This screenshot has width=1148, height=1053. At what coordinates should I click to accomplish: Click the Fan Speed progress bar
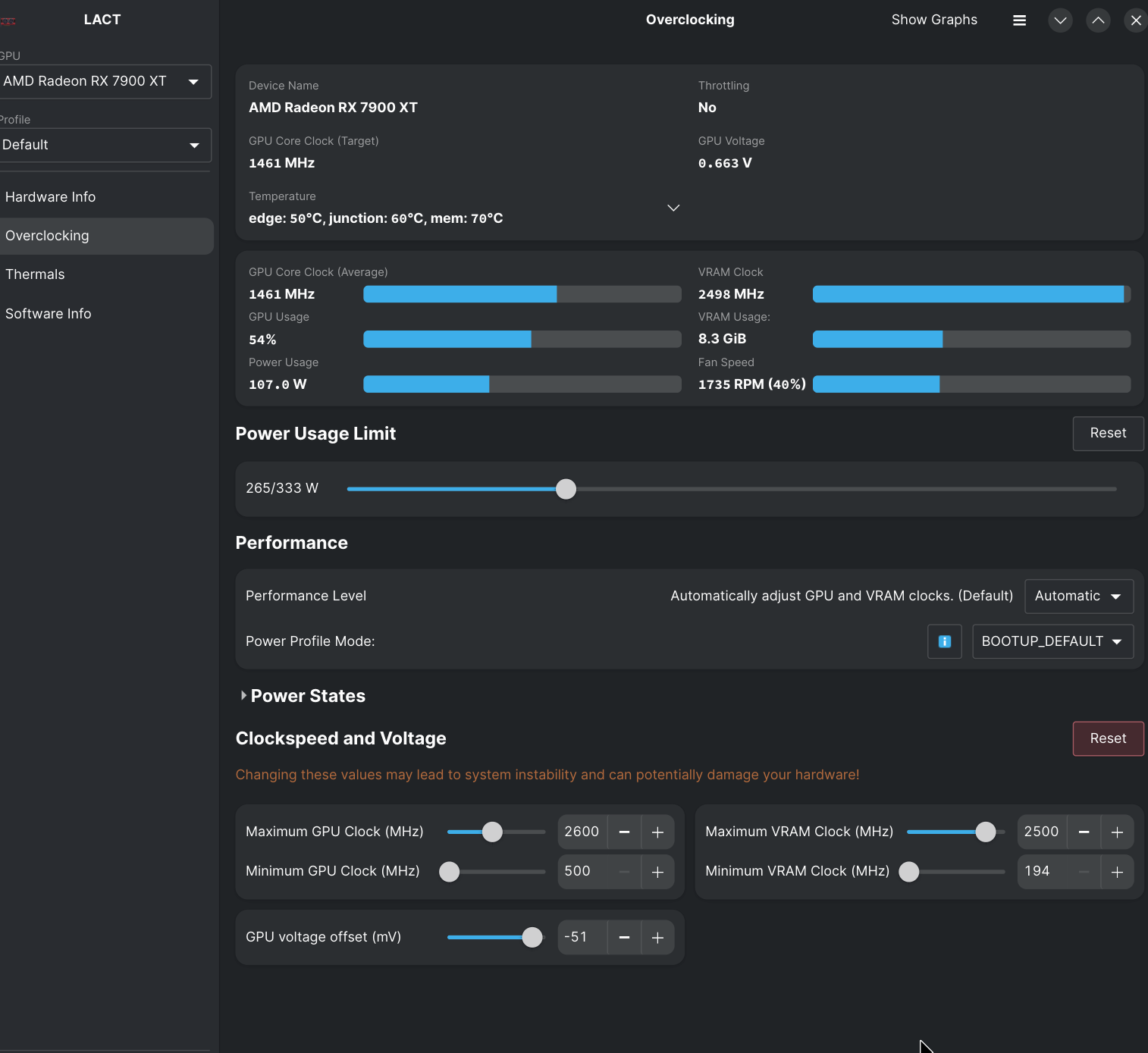(x=971, y=384)
